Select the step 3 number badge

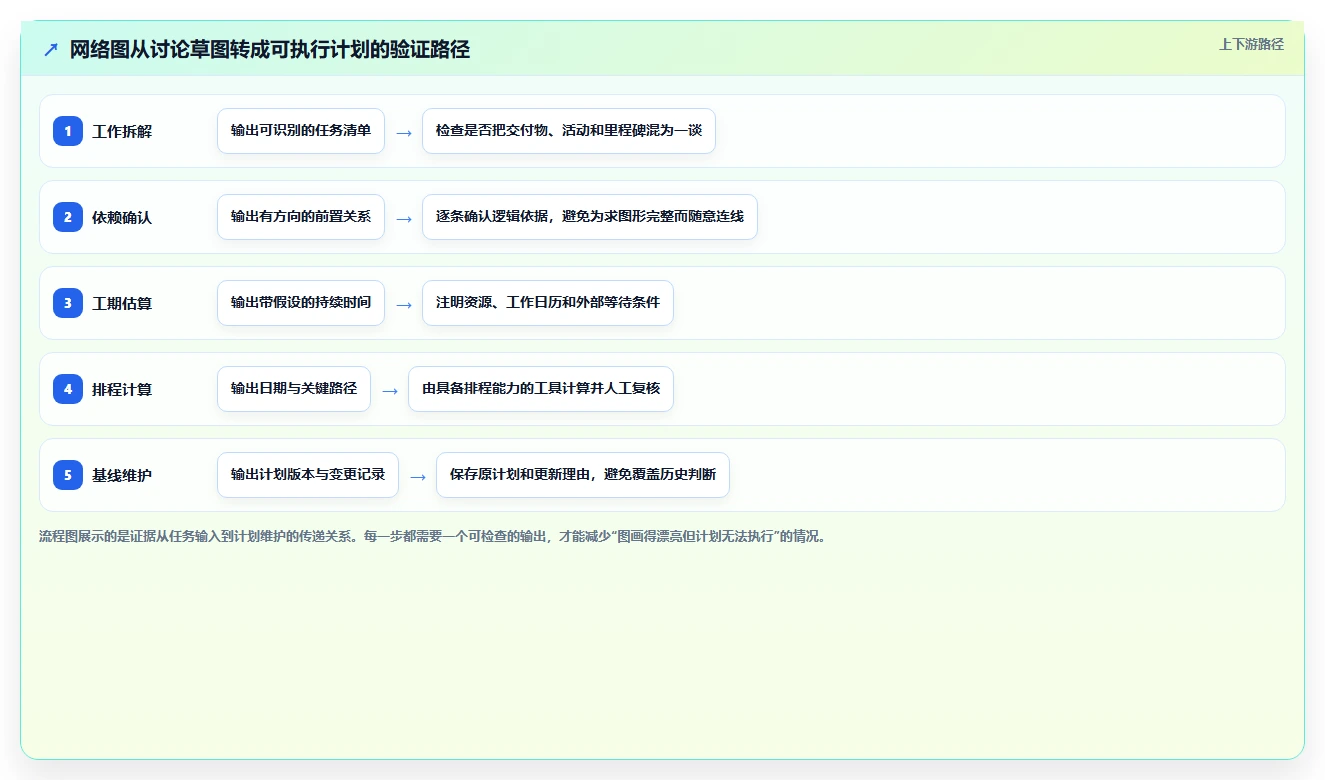pos(68,303)
